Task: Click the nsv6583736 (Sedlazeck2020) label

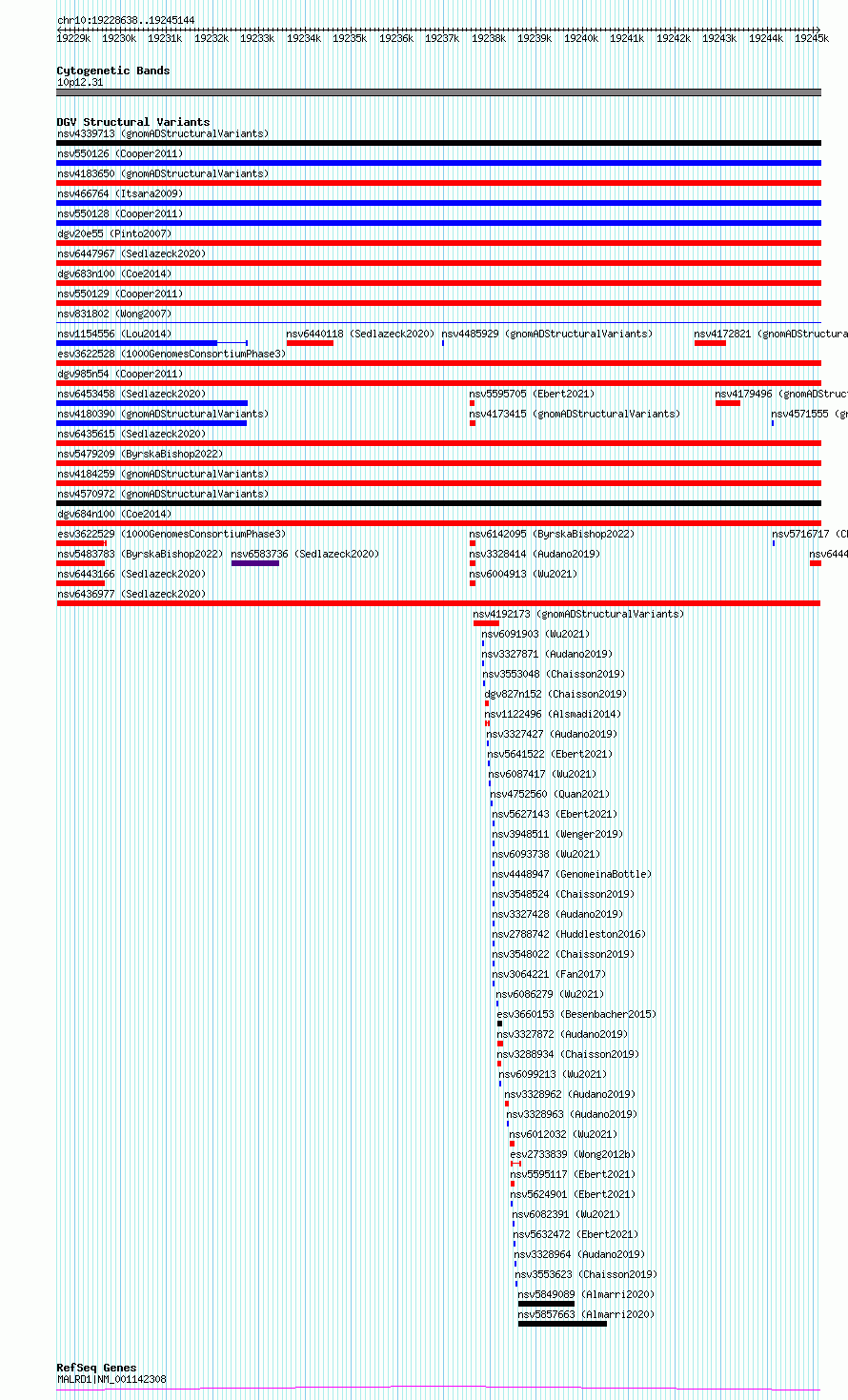Action: 305,554
